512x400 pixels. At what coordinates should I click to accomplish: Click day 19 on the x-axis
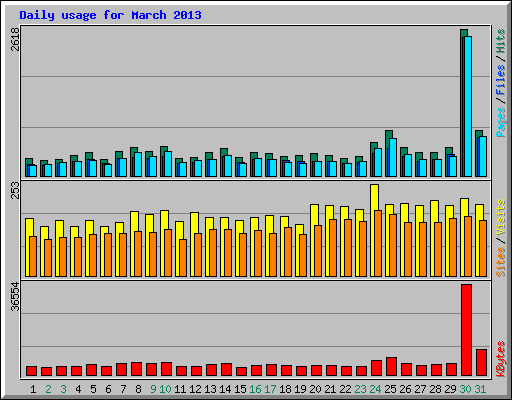pos(300,389)
